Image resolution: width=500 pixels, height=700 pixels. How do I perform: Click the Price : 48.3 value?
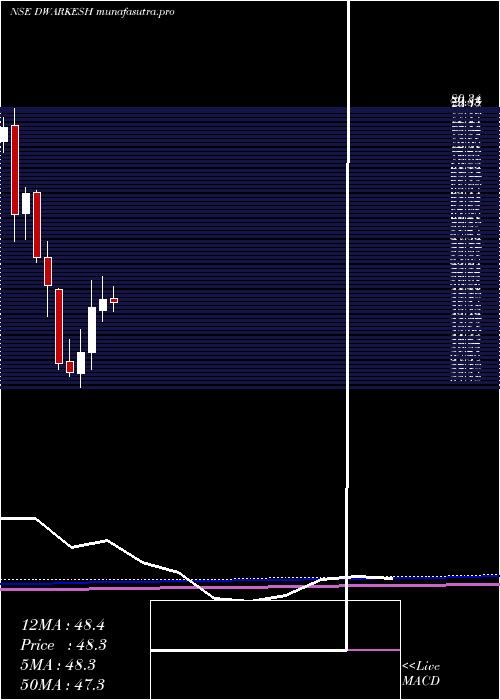(x=64, y=645)
